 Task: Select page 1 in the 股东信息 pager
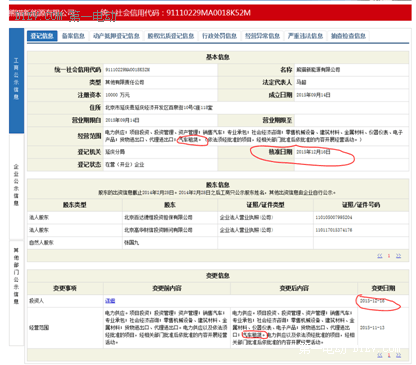pyautogui.click(x=389, y=256)
